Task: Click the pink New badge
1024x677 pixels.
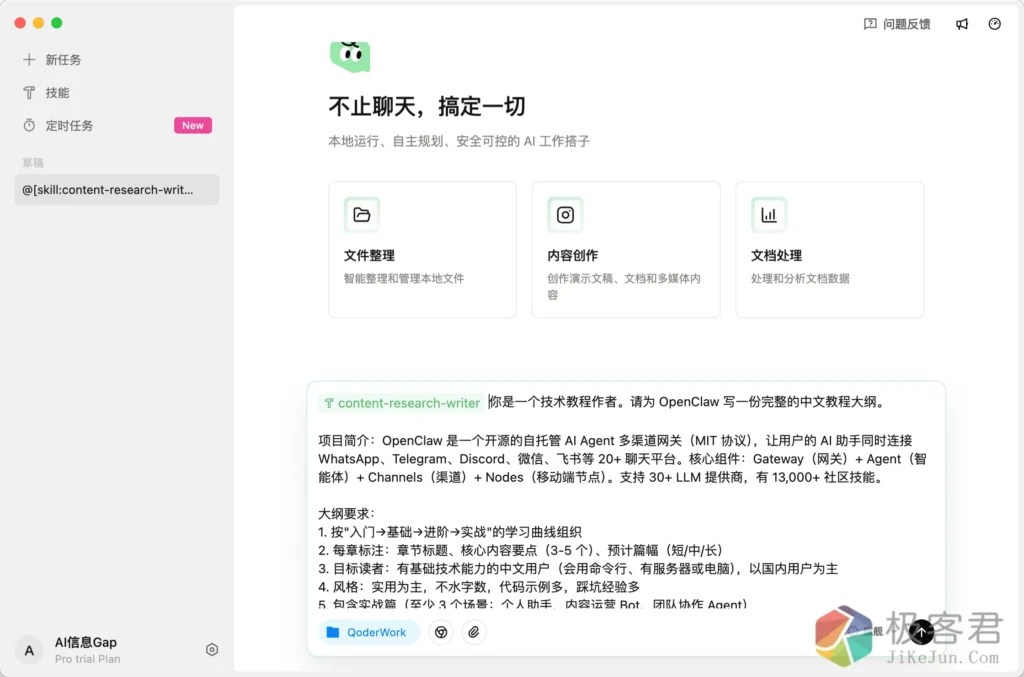Action: [x=193, y=126]
